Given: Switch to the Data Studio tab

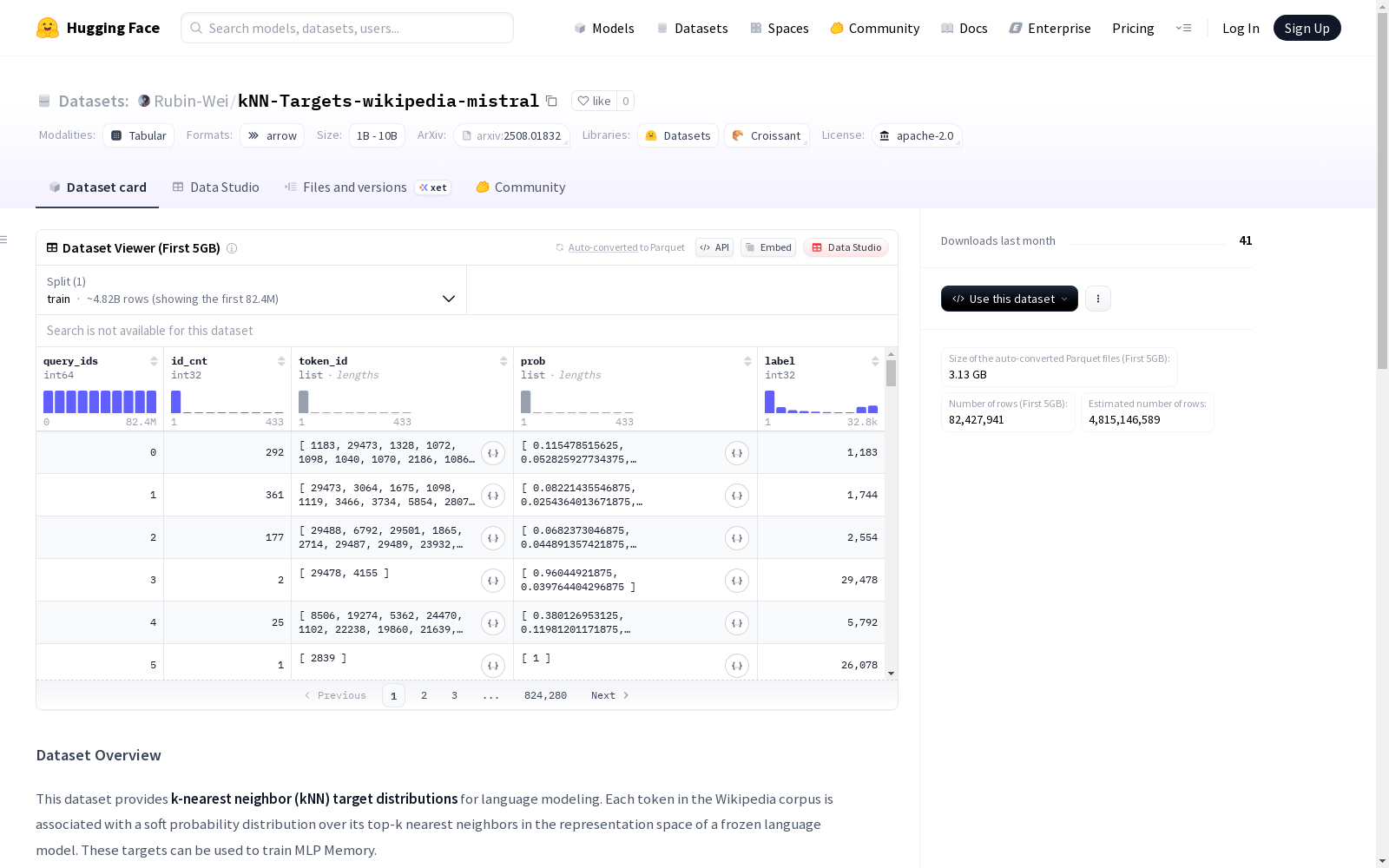Looking at the screenshot, I should [x=215, y=187].
